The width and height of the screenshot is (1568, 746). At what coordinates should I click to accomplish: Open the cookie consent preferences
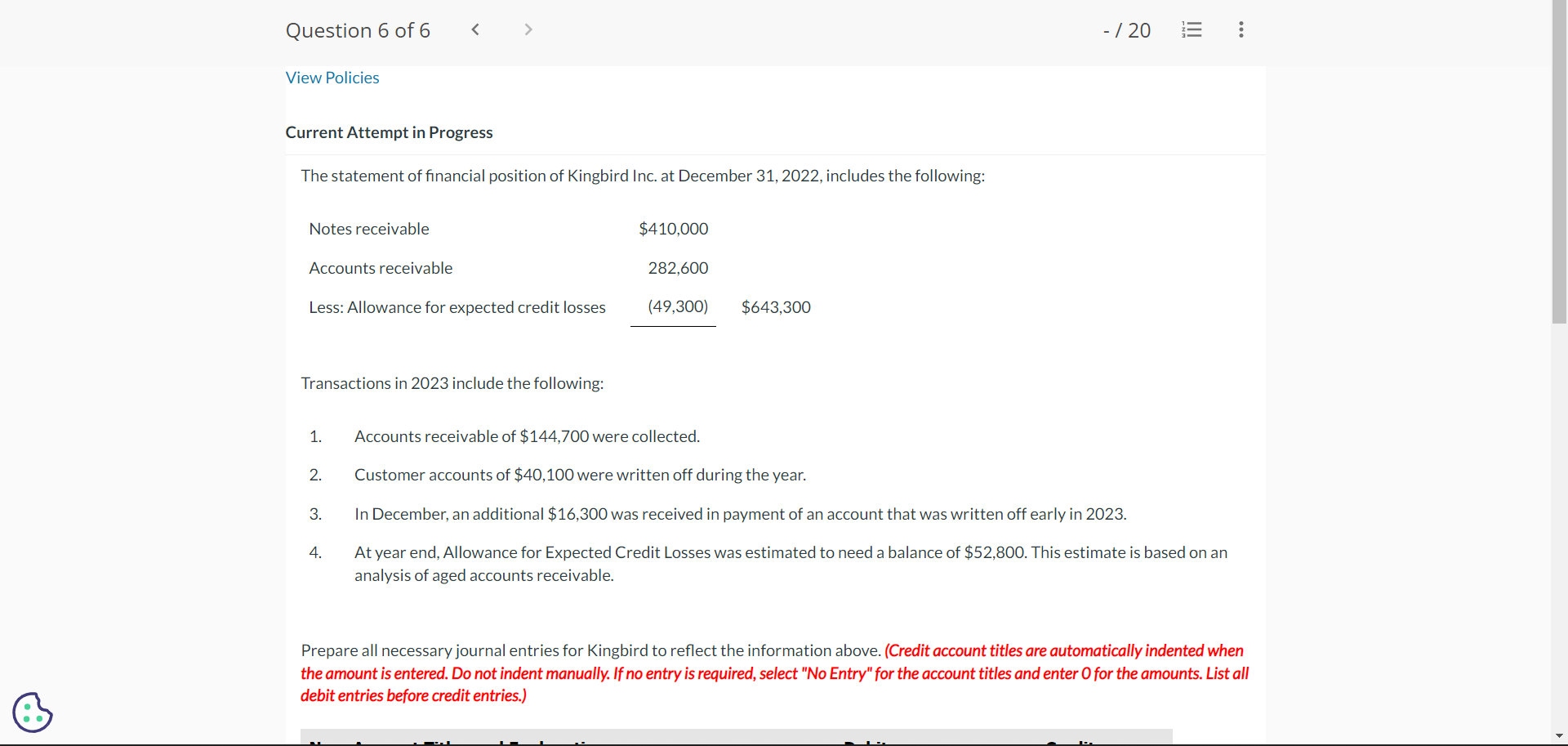coord(33,712)
